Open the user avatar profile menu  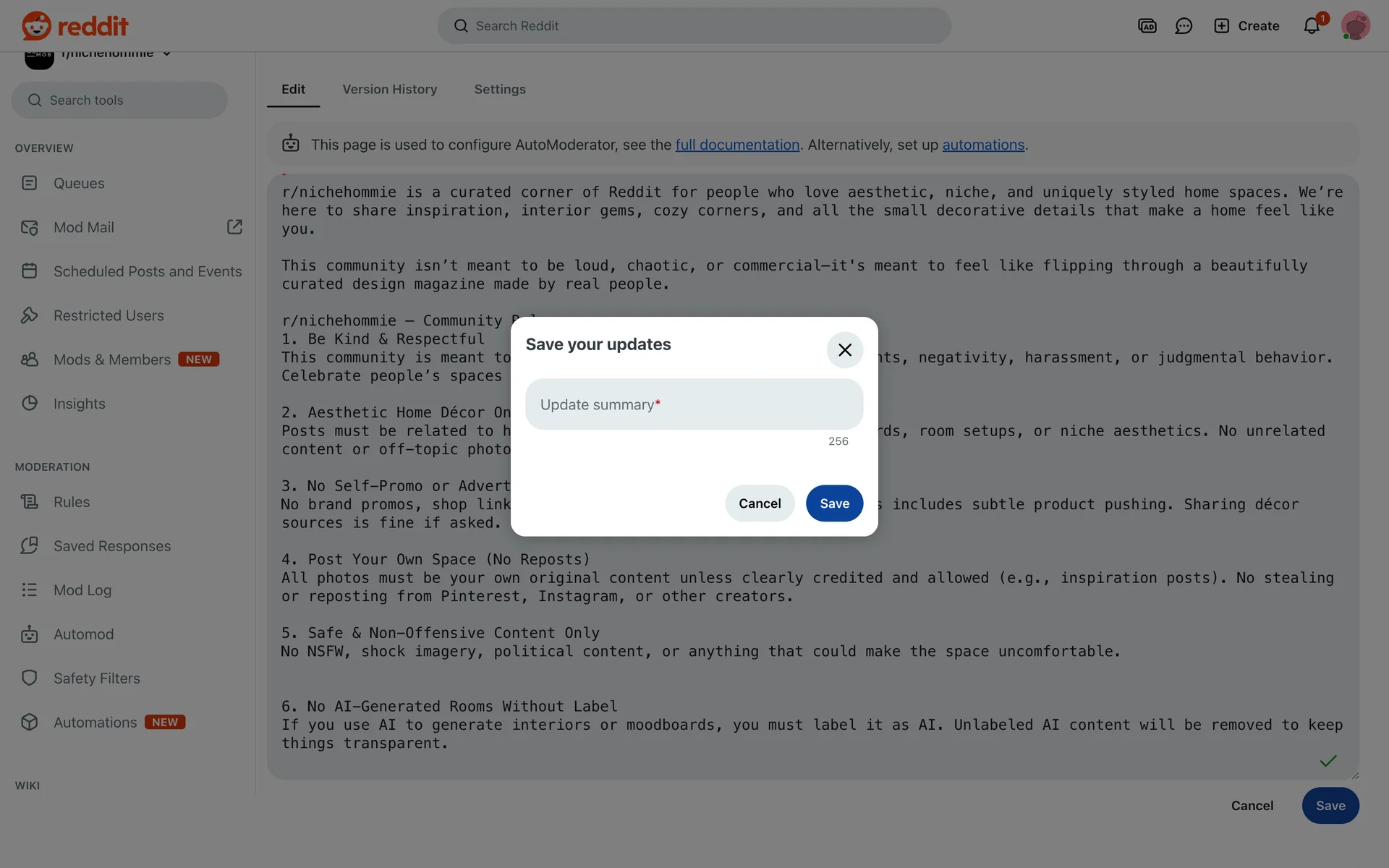1355,26
